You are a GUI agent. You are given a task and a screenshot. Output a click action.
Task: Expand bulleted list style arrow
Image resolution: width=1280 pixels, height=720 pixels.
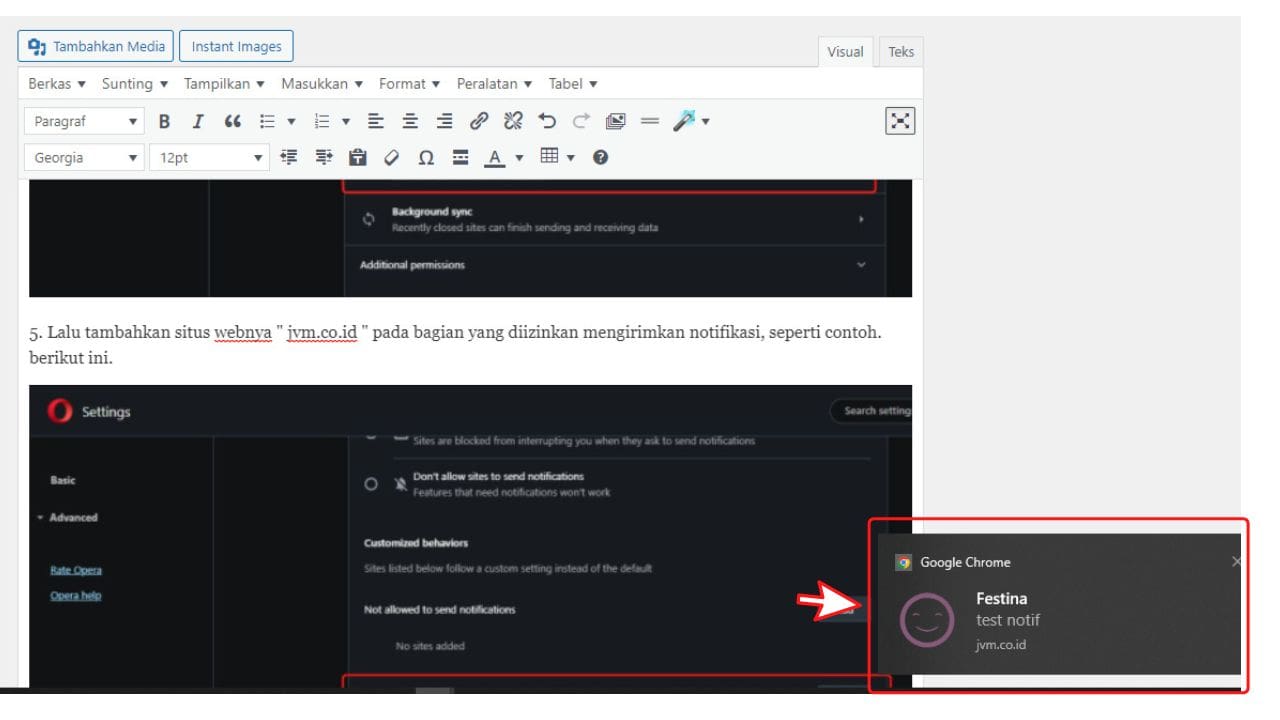[292, 122]
